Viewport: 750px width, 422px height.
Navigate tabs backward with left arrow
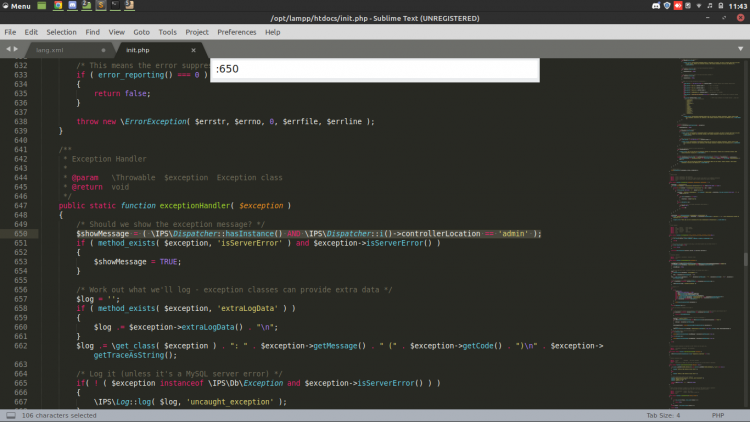(7, 49)
